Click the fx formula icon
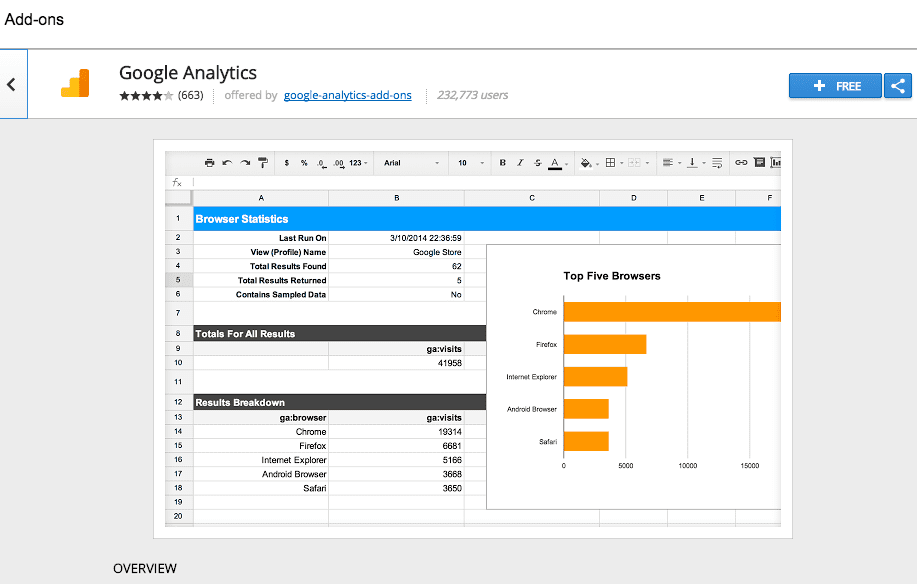Screen dimensions: 917x584 [177, 182]
